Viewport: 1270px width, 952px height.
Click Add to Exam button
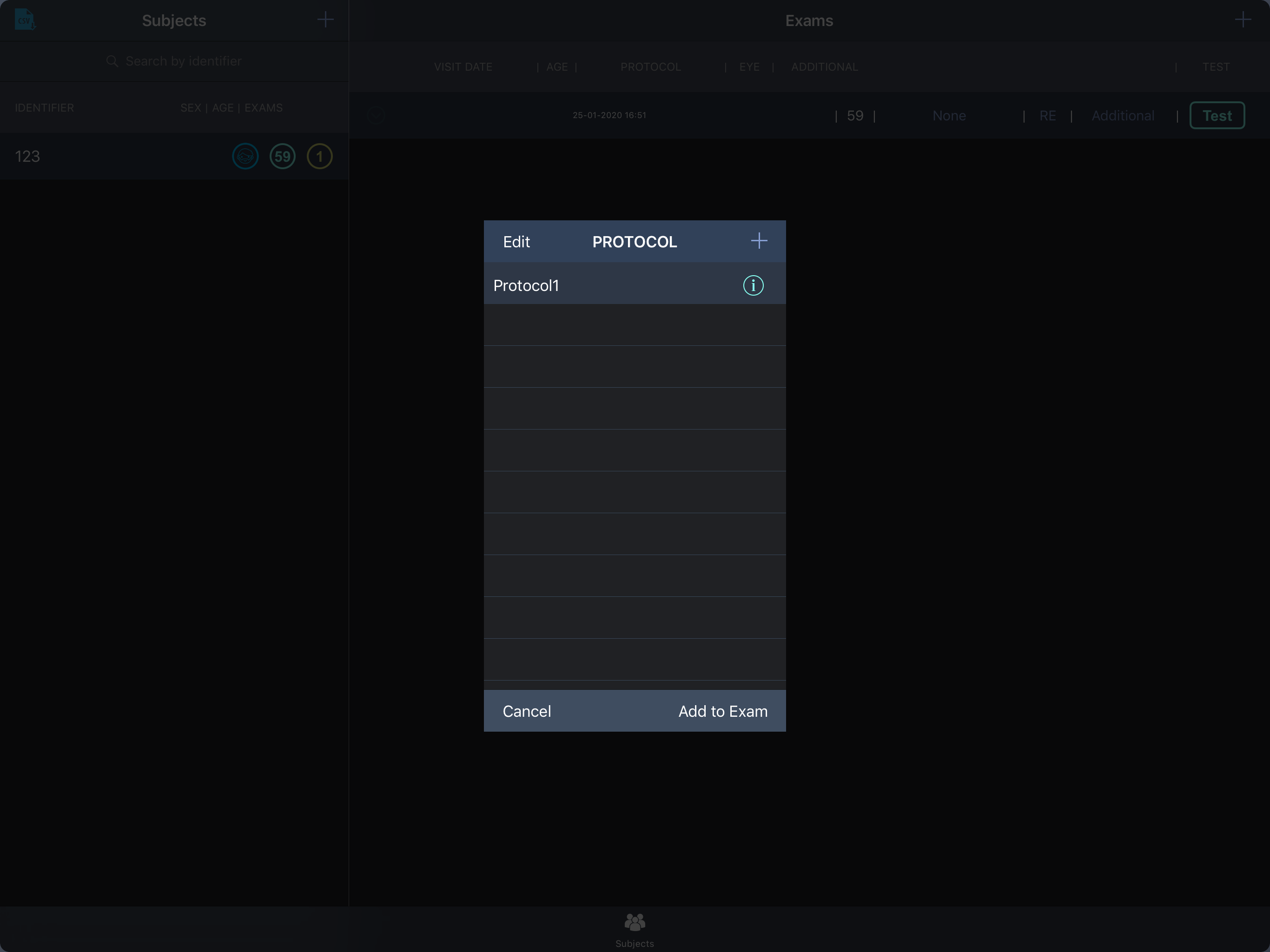722,711
